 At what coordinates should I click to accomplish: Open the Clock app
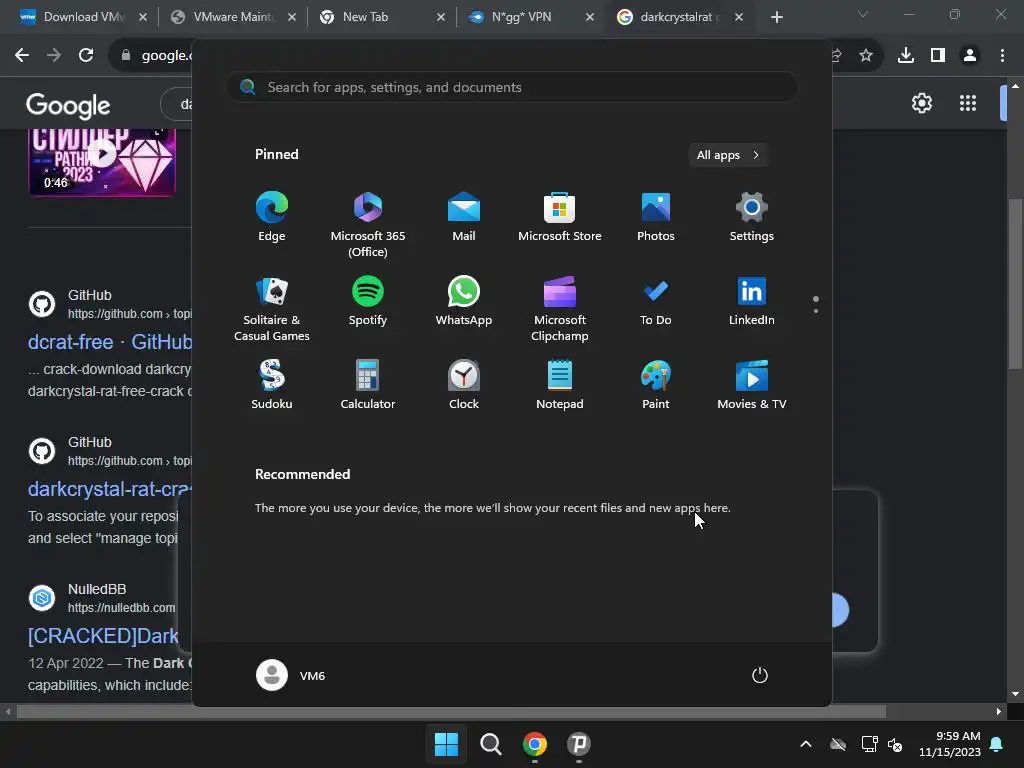click(464, 385)
